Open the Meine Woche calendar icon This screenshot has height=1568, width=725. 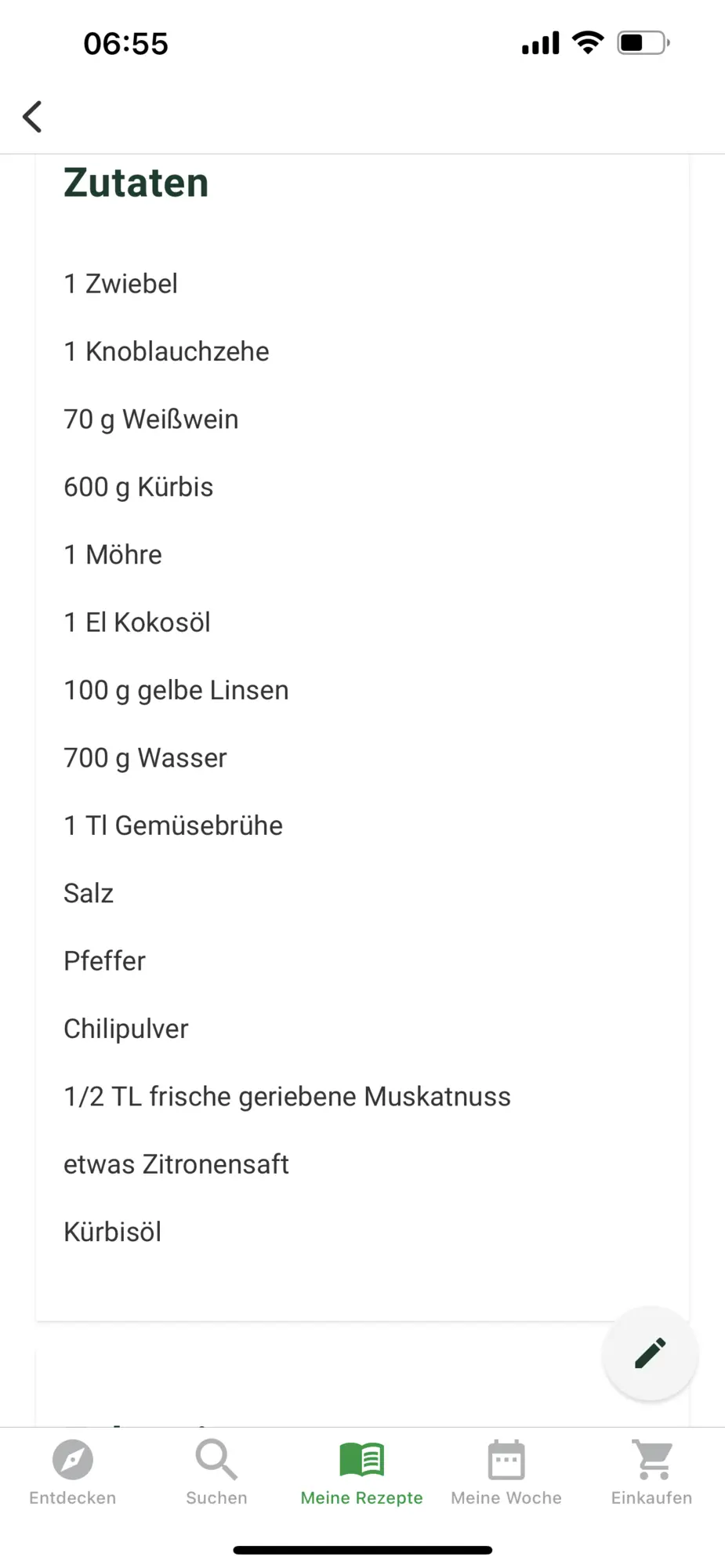pyautogui.click(x=506, y=1459)
